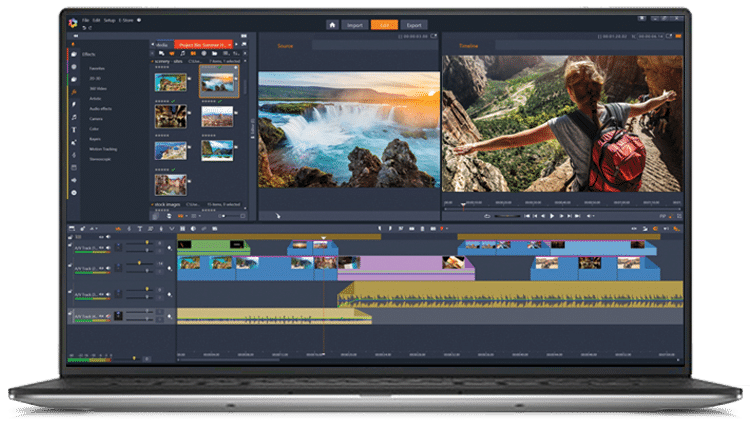Expand the stock images group
The height and width of the screenshot is (422, 750).
152,205
